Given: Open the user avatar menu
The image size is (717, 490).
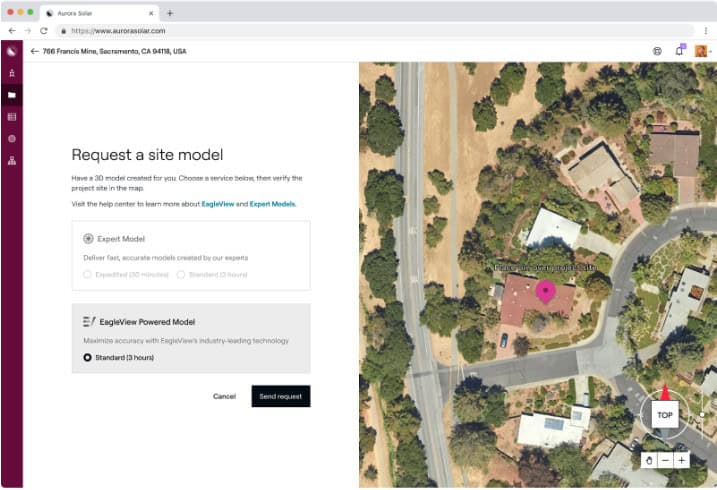Looking at the screenshot, I should (x=701, y=51).
